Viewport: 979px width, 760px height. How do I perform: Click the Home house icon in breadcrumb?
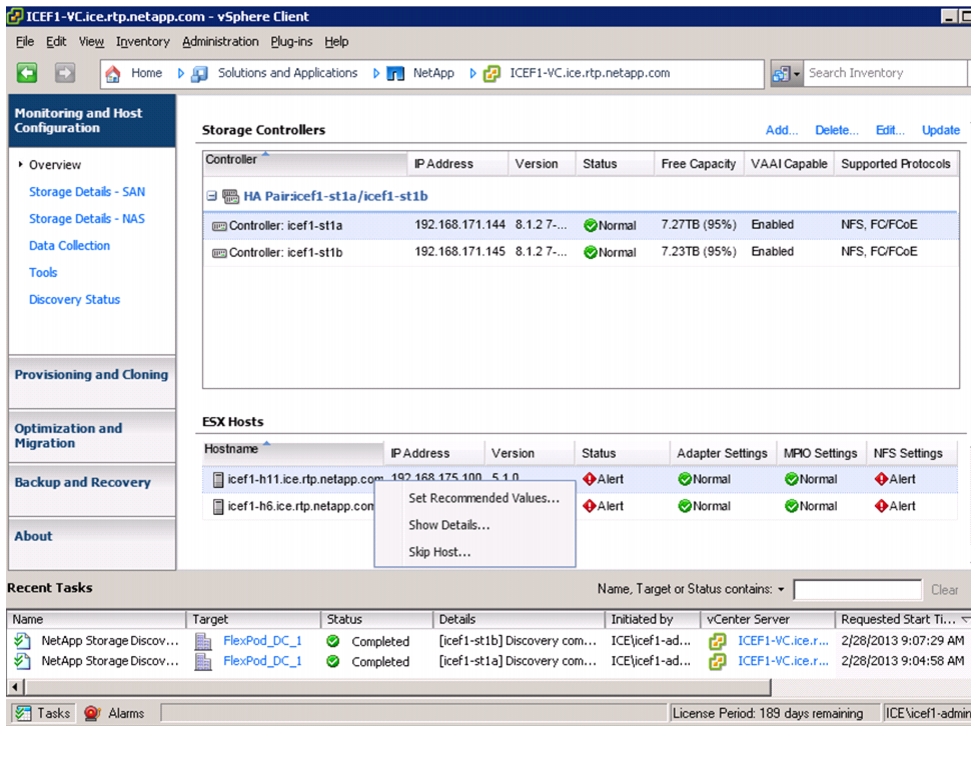(113, 74)
